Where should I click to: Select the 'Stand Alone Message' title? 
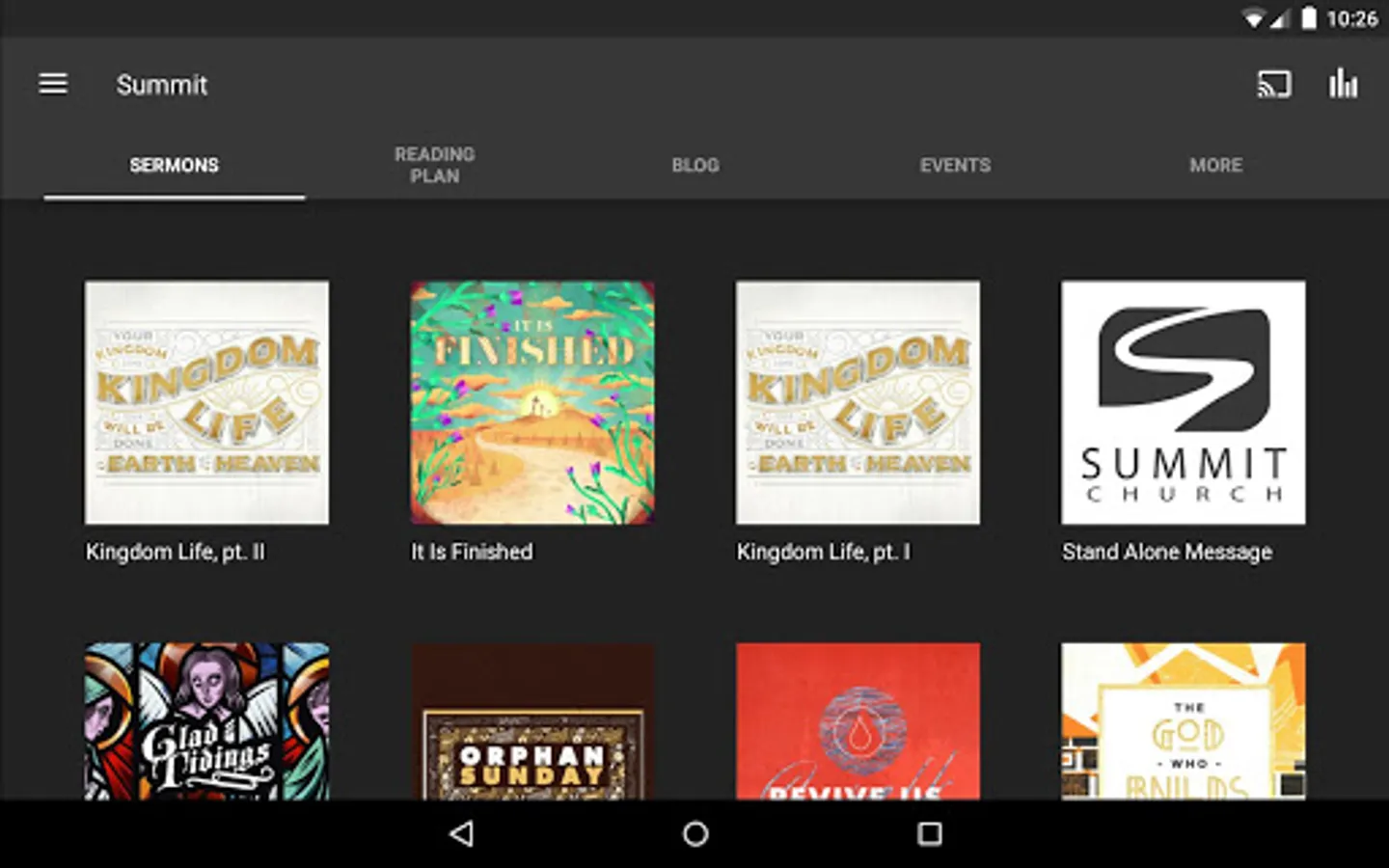pyautogui.click(x=1167, y=552)
